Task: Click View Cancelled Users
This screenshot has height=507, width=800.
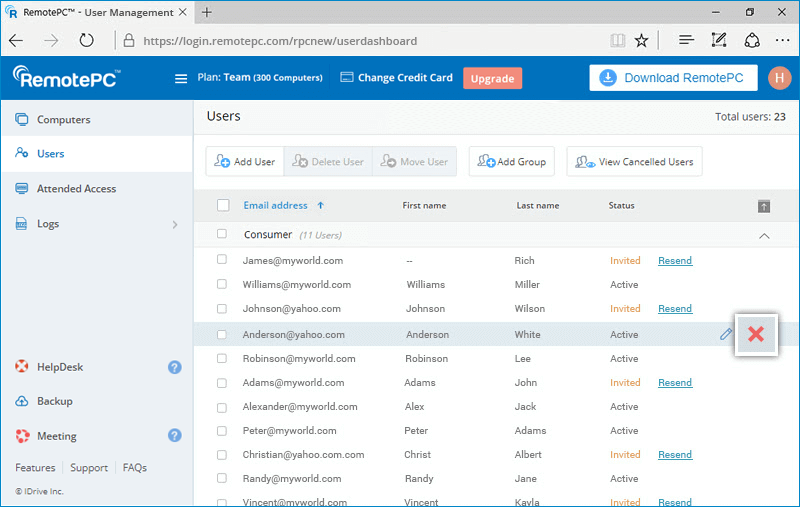Action: [634, 162]
